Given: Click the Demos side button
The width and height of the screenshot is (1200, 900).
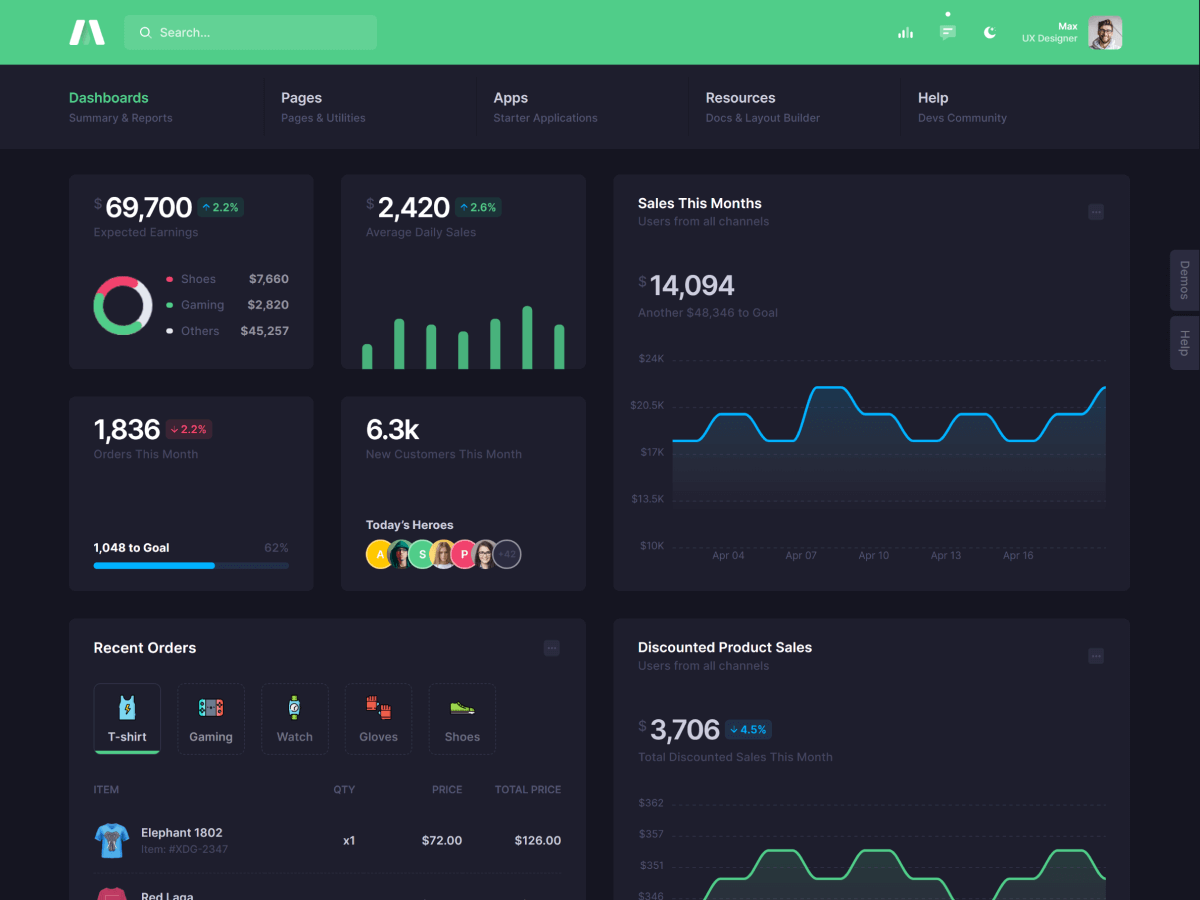Looking at the screenshot, I should click(x=1184, y=280).
